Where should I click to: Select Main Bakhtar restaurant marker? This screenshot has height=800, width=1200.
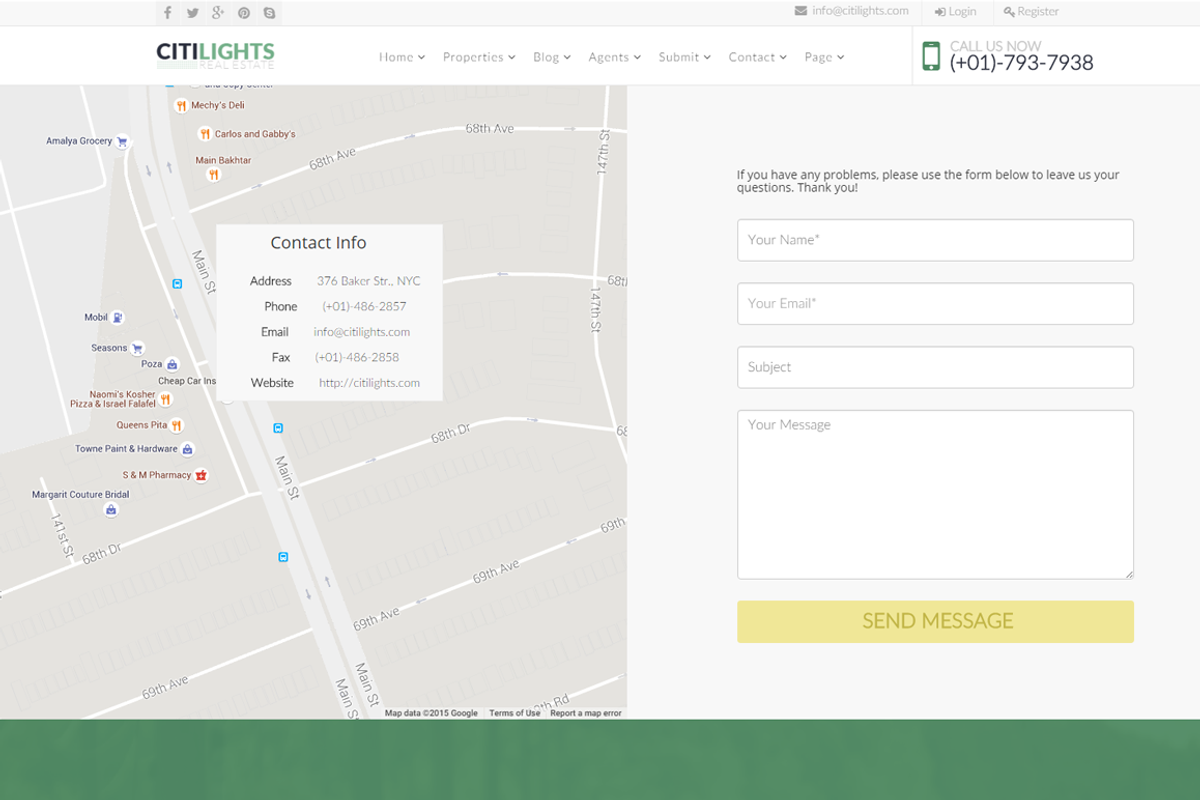point(213,175)
